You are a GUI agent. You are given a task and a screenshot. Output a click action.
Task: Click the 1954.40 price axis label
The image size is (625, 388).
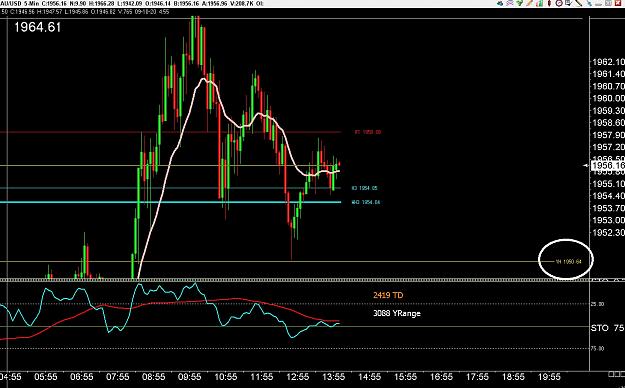(609, 196)
